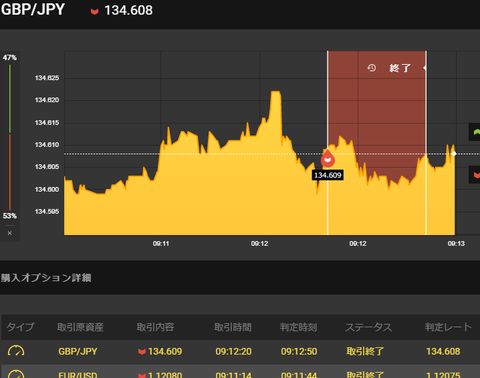Click the 134.608 current rate in header
The height and width of the screenshot is (378, 480).
coord(128,10)
